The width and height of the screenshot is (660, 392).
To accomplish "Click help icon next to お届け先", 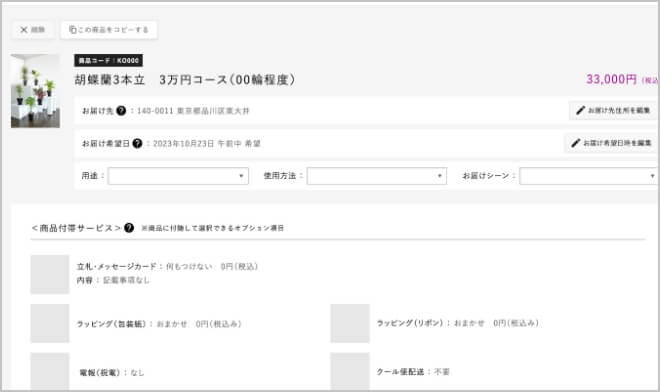I will coord(121,111).
